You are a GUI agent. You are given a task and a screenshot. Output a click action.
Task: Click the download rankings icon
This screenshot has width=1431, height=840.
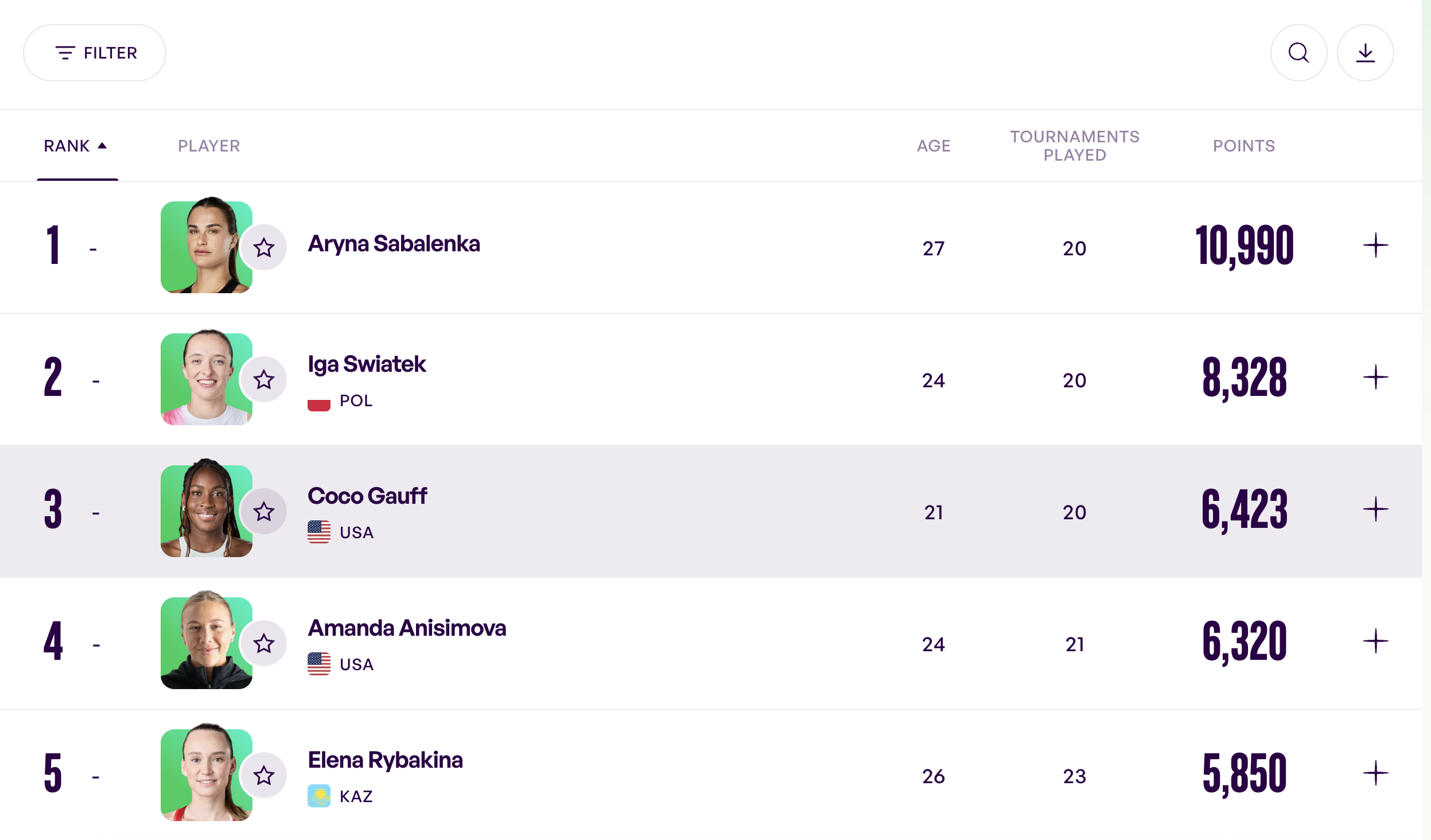(1365, 52)
